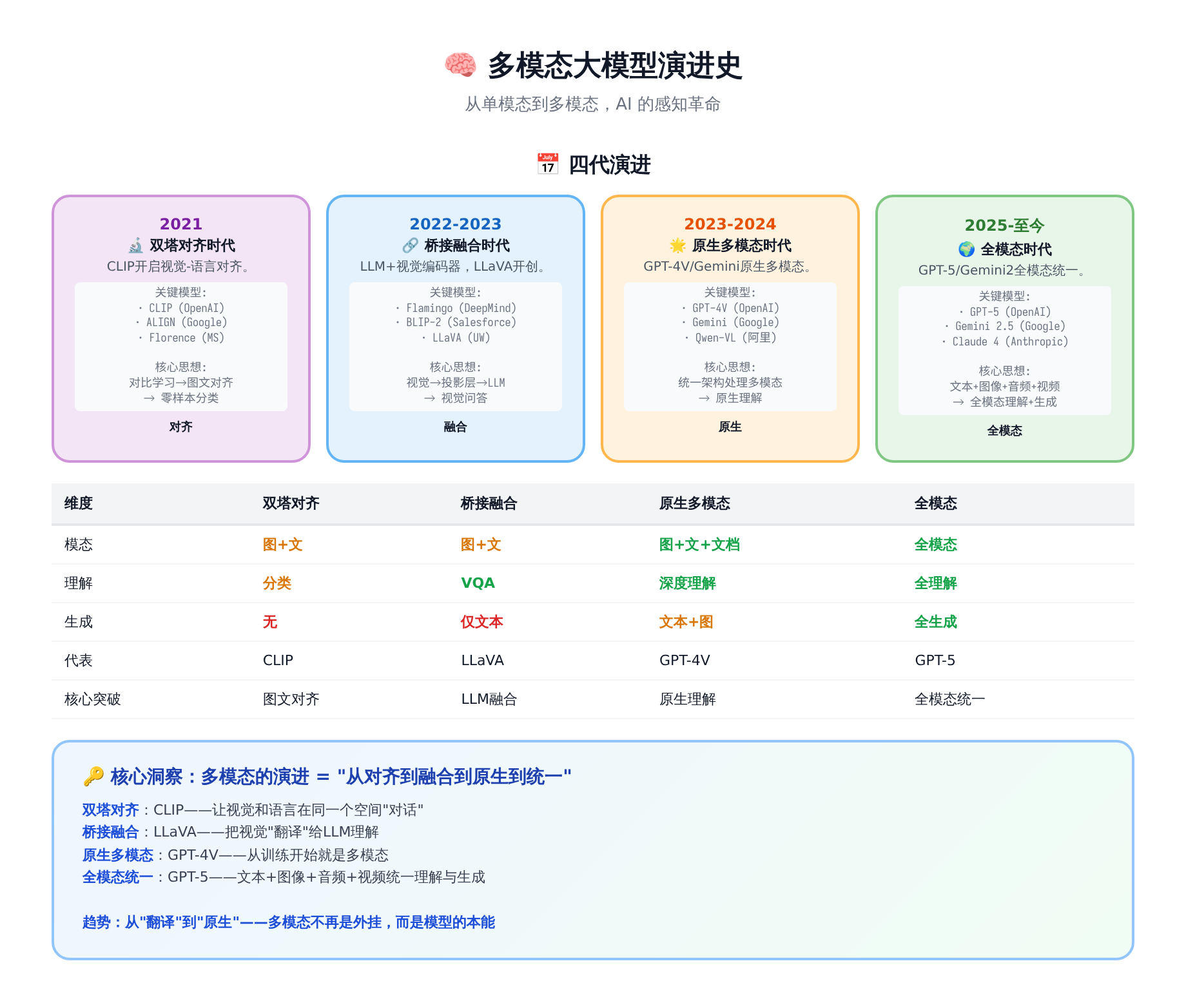Click the GPT-5 cell in 代表 row

click(935, 661)
